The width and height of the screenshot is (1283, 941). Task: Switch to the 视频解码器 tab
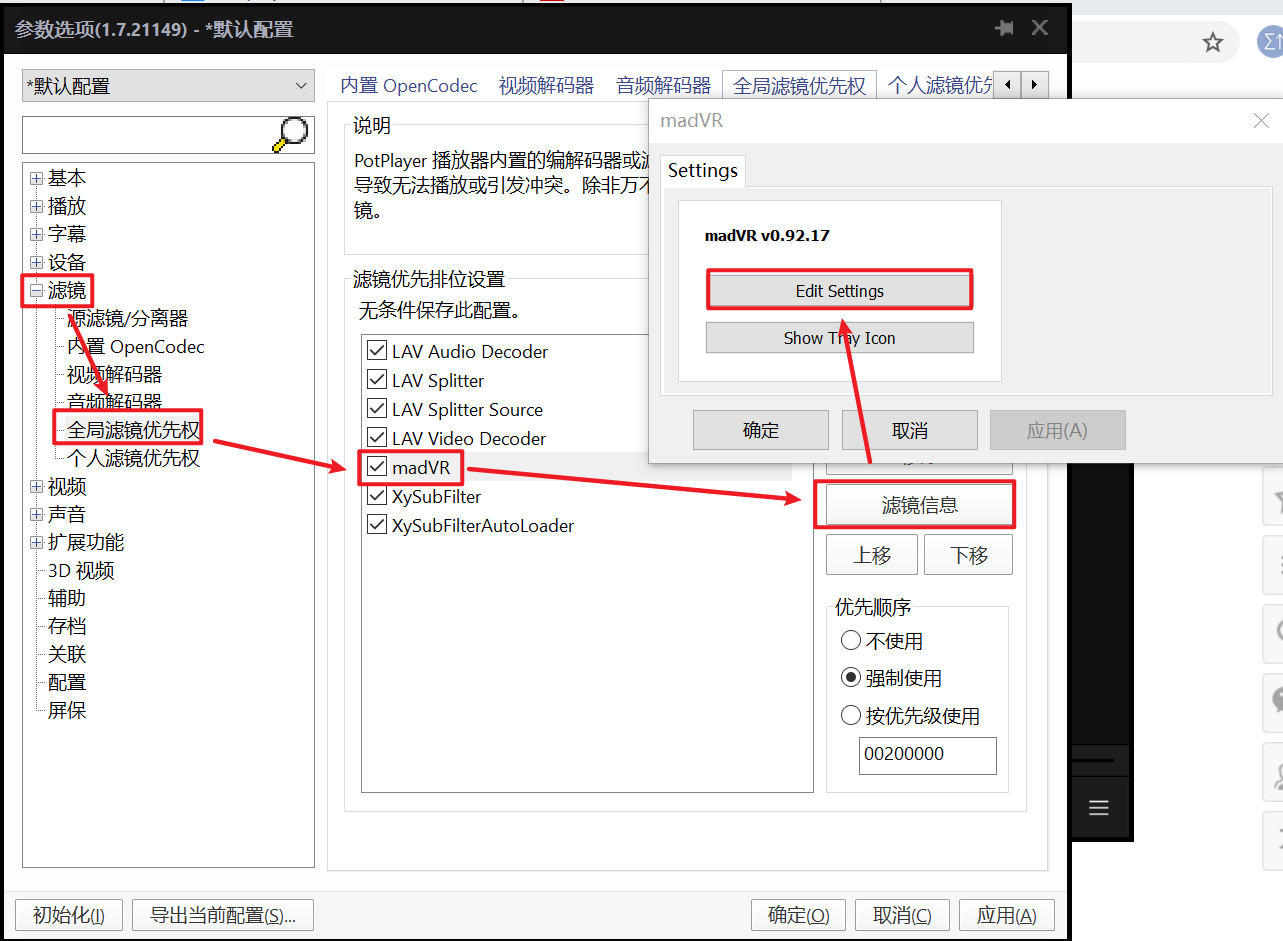(x=546, y=86)
